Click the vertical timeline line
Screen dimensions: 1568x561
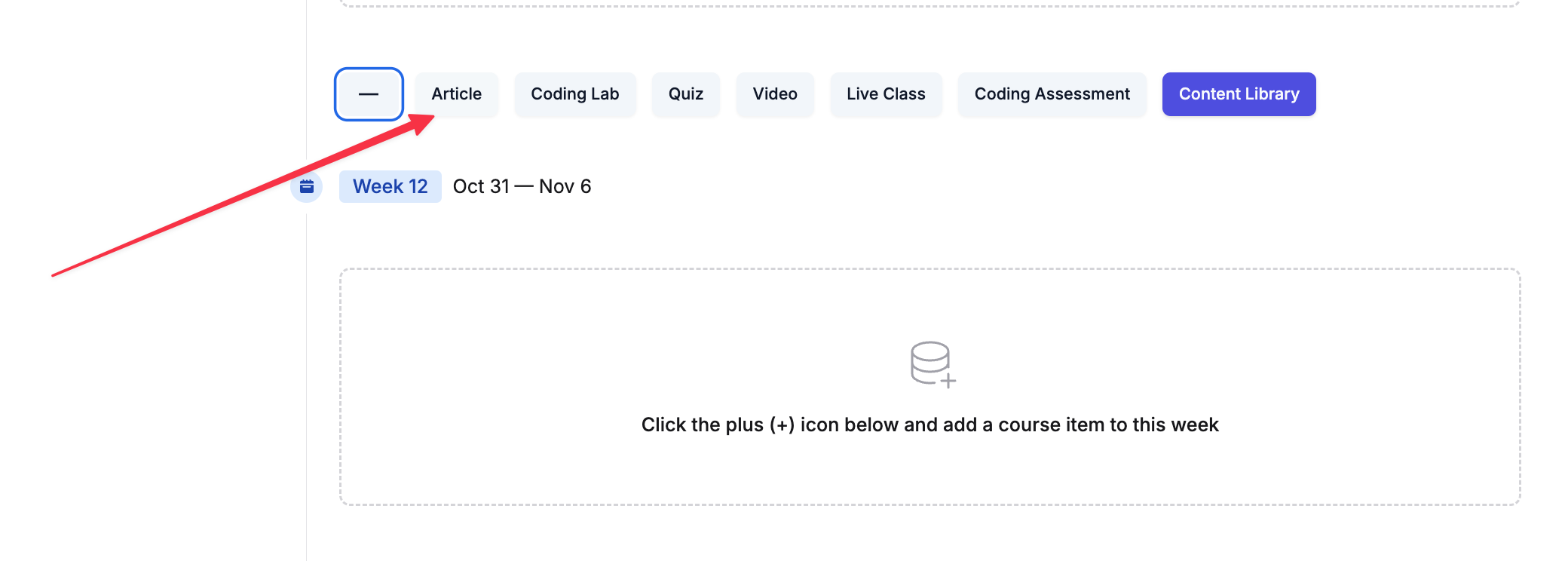307,377
